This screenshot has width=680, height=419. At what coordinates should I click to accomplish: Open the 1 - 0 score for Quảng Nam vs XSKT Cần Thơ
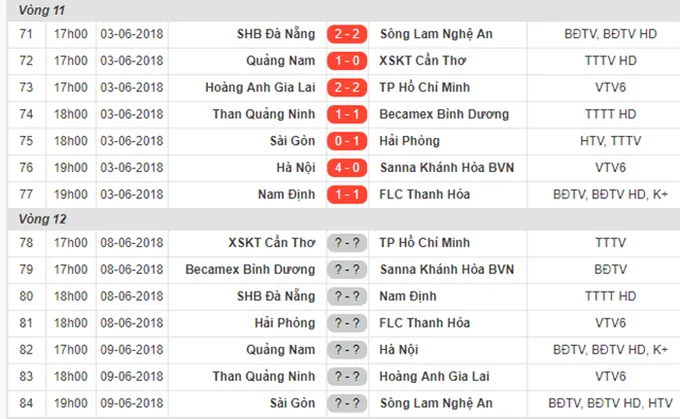[x=347, y=61]
